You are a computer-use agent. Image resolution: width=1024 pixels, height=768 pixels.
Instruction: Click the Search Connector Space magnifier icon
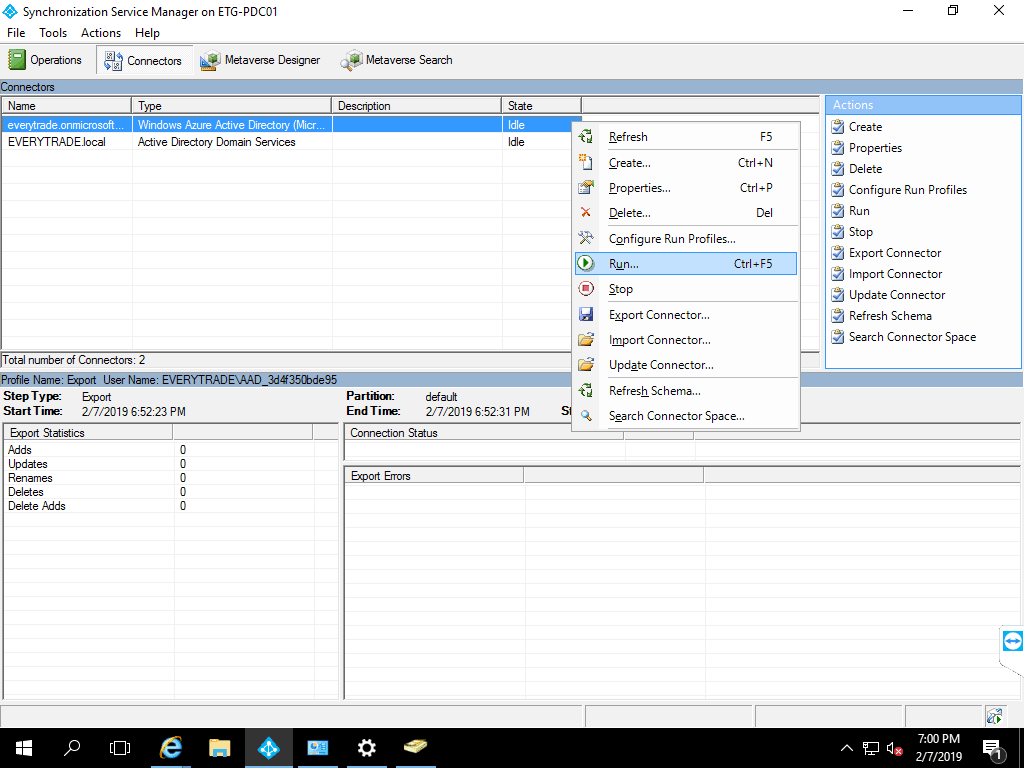pos(586,416)
